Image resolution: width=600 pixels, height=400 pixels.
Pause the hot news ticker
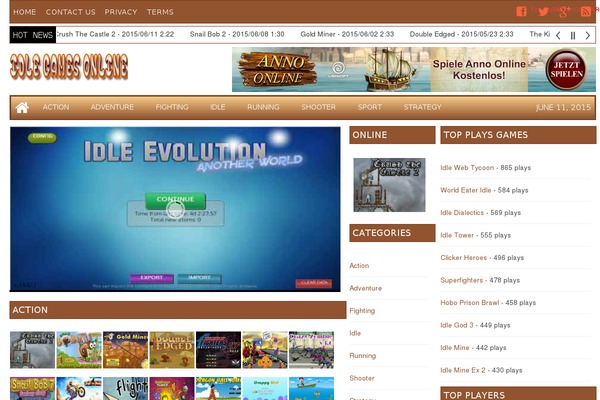(x=573, y=36)
